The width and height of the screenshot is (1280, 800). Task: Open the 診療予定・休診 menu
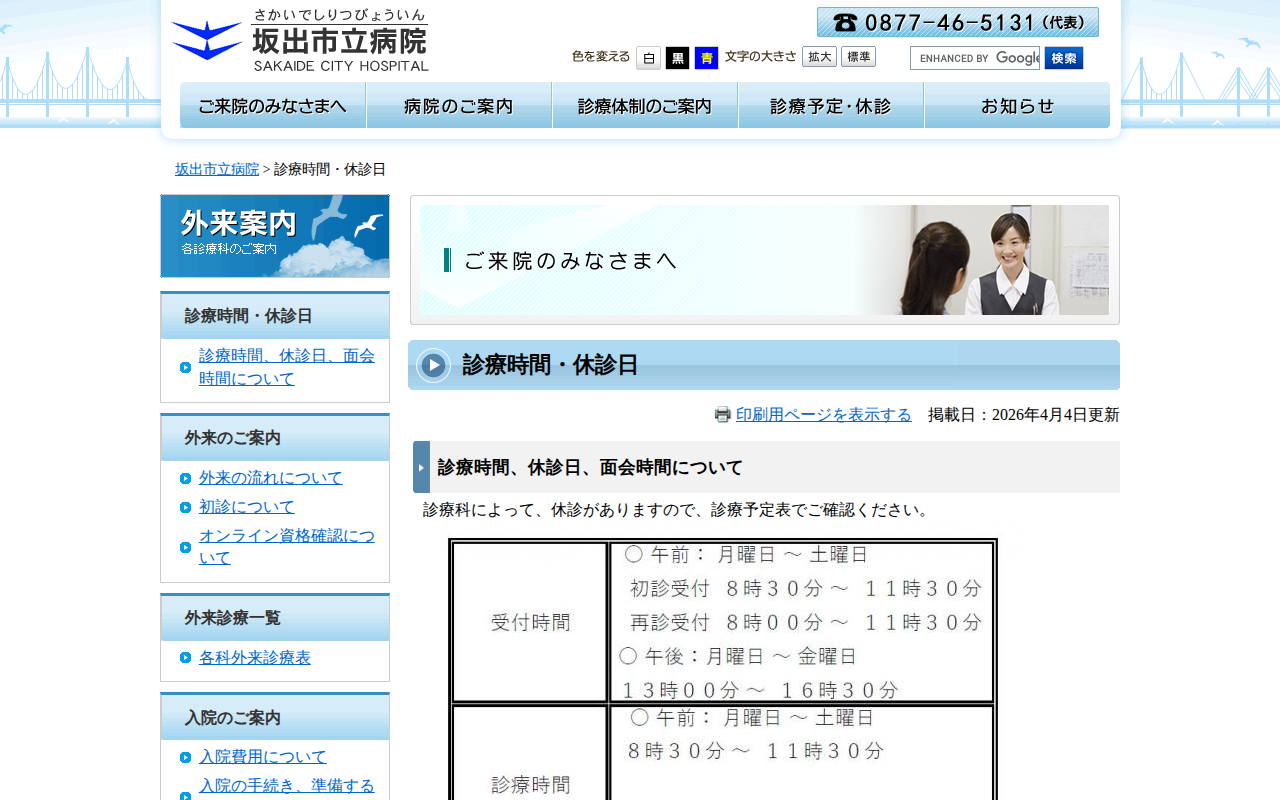click(x=831, y=105)
